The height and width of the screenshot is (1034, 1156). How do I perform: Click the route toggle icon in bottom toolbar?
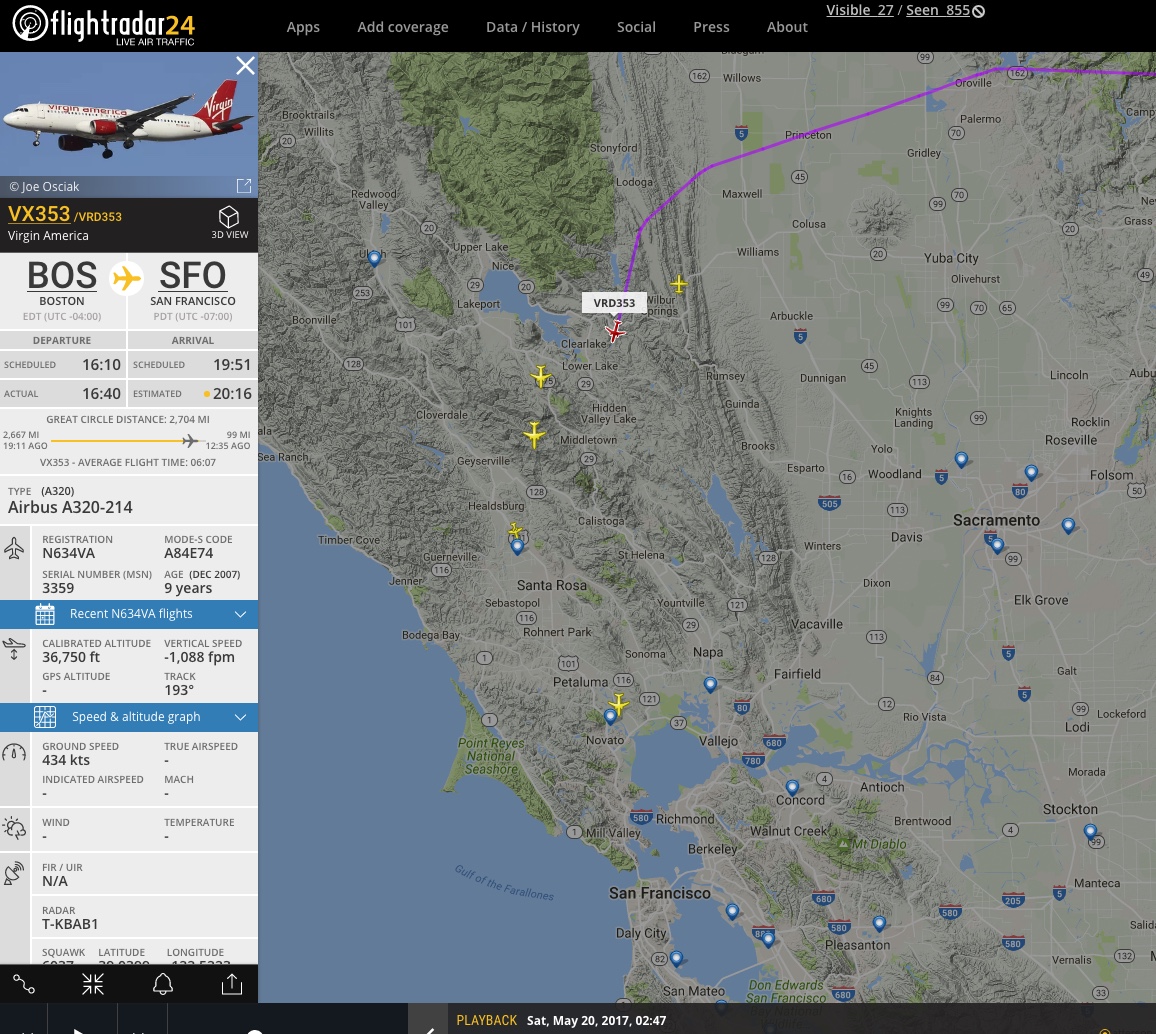(24, 984)
